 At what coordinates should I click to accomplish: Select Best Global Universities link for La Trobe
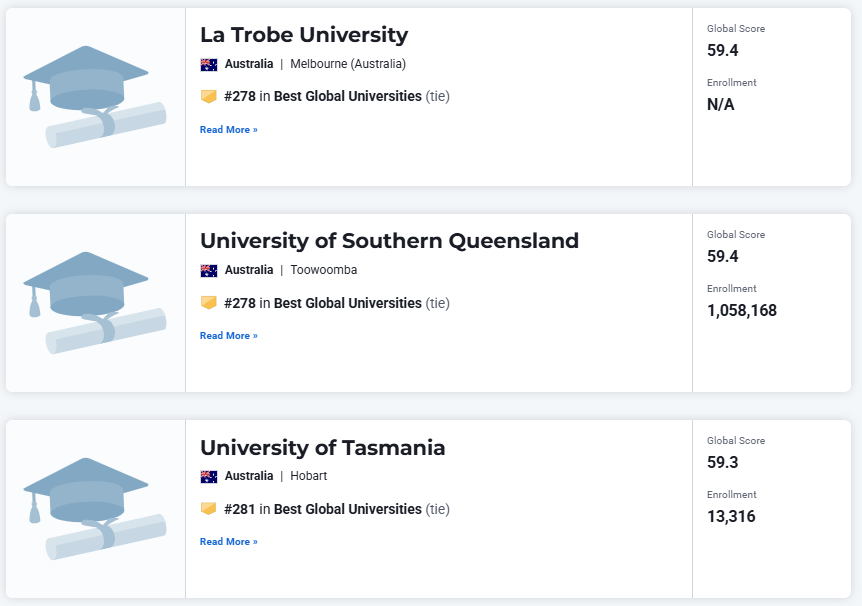coord(347,96)
